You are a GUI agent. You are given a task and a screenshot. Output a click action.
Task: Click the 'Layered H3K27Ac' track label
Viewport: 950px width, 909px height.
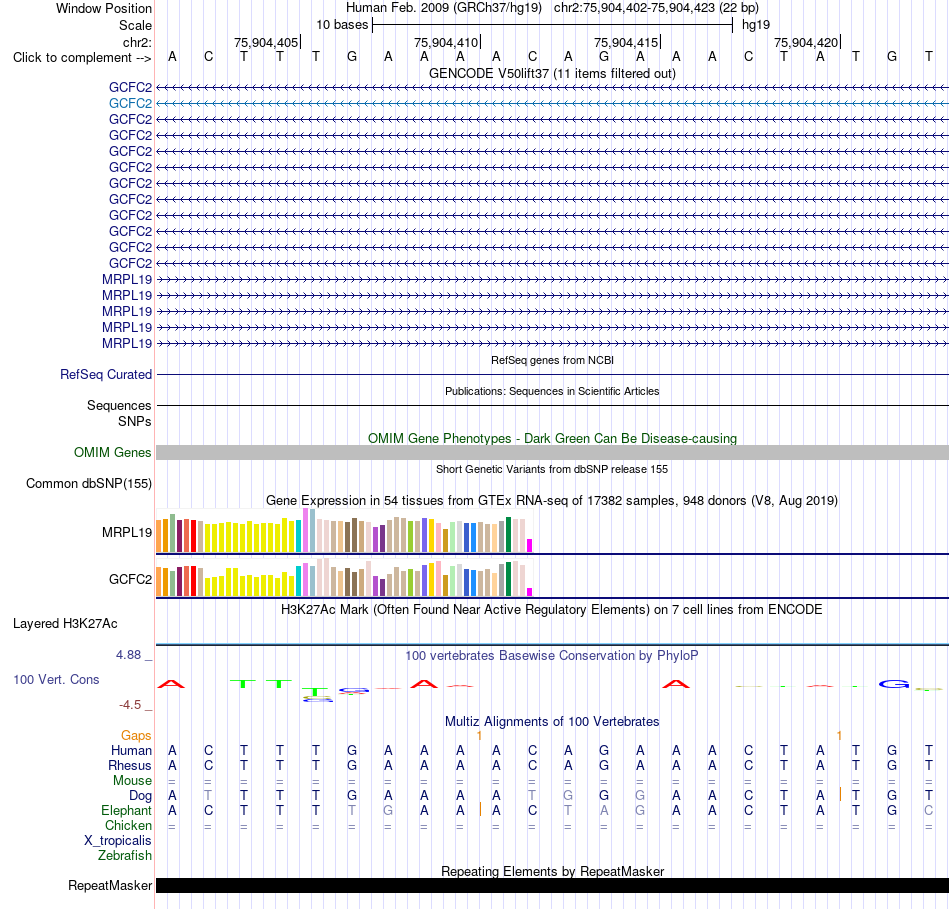click(x=65, y=624)
